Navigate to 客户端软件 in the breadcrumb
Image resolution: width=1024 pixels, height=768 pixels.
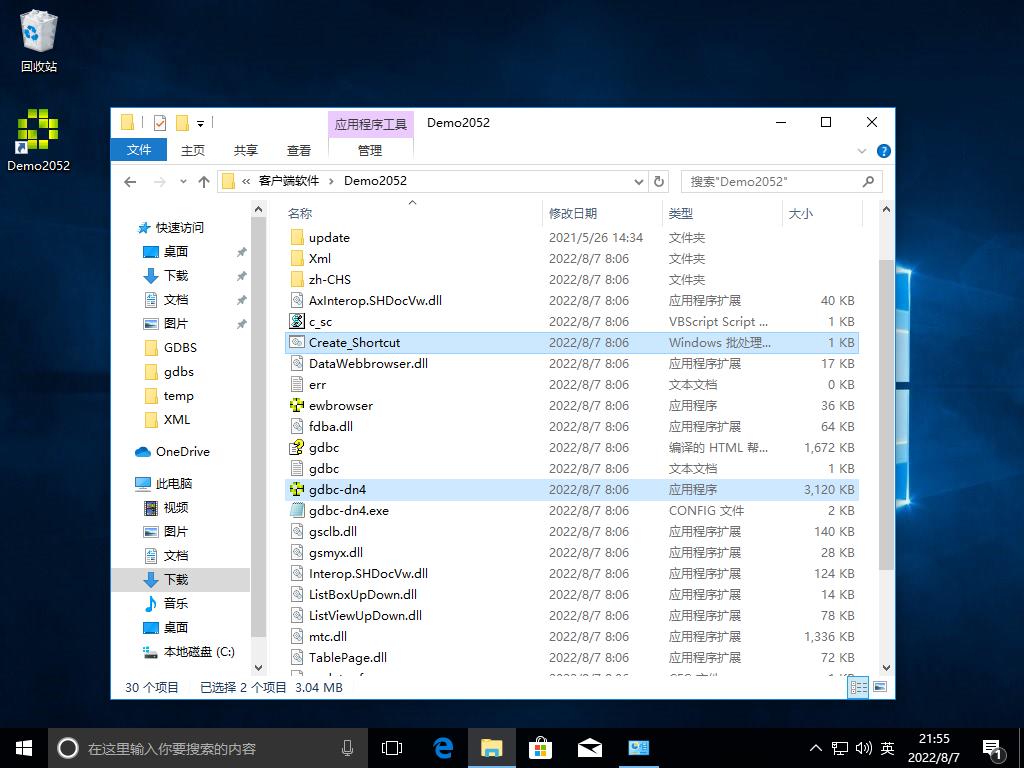click(x=288, y=181)
